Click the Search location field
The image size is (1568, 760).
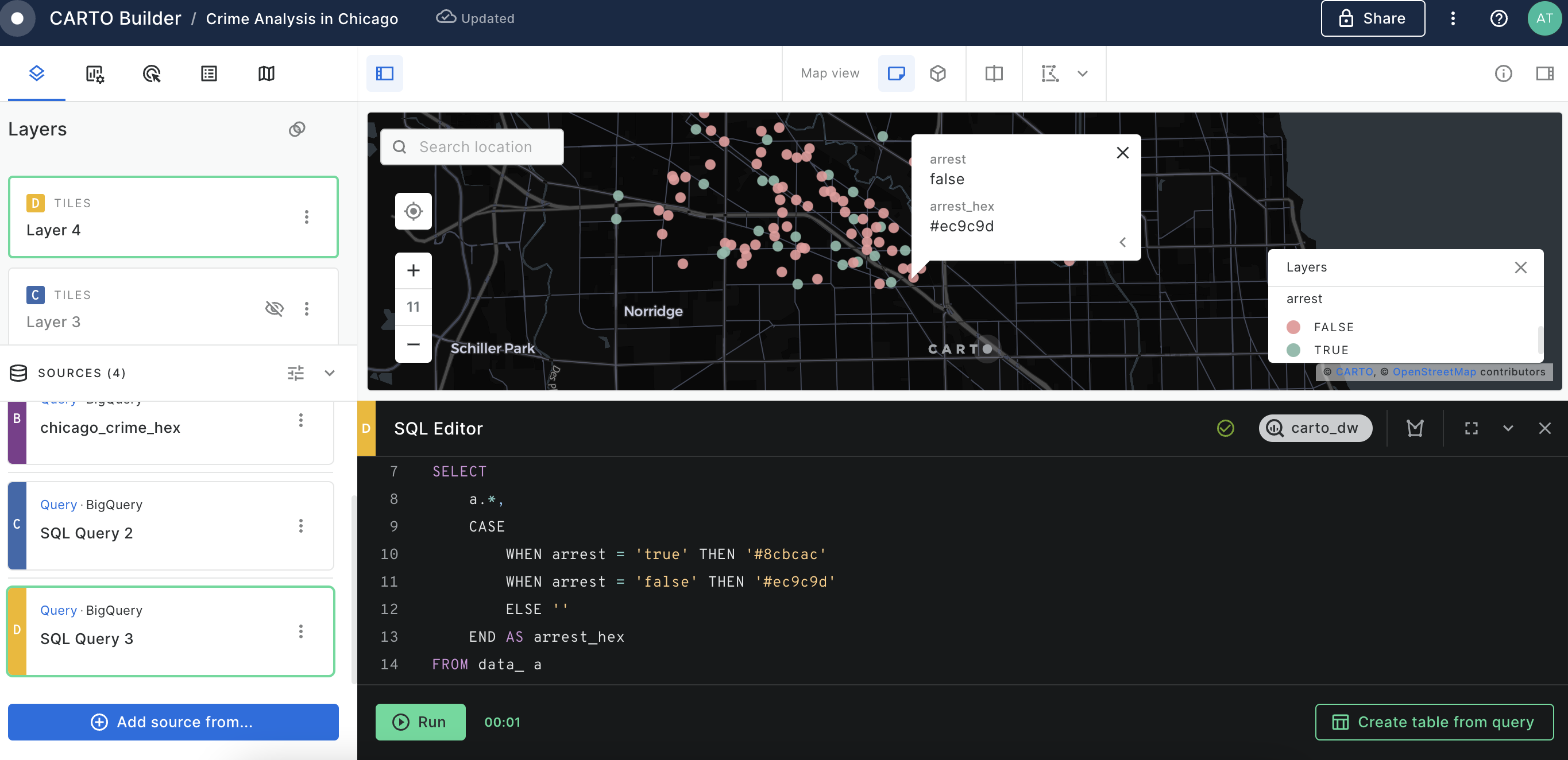click(x=472, y=146)
